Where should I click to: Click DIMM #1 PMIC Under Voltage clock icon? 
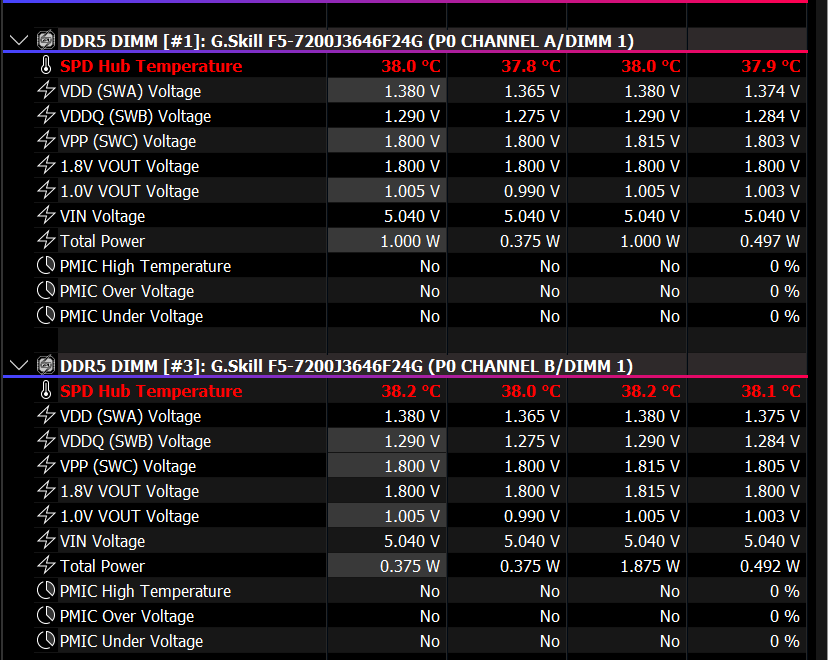46,315
